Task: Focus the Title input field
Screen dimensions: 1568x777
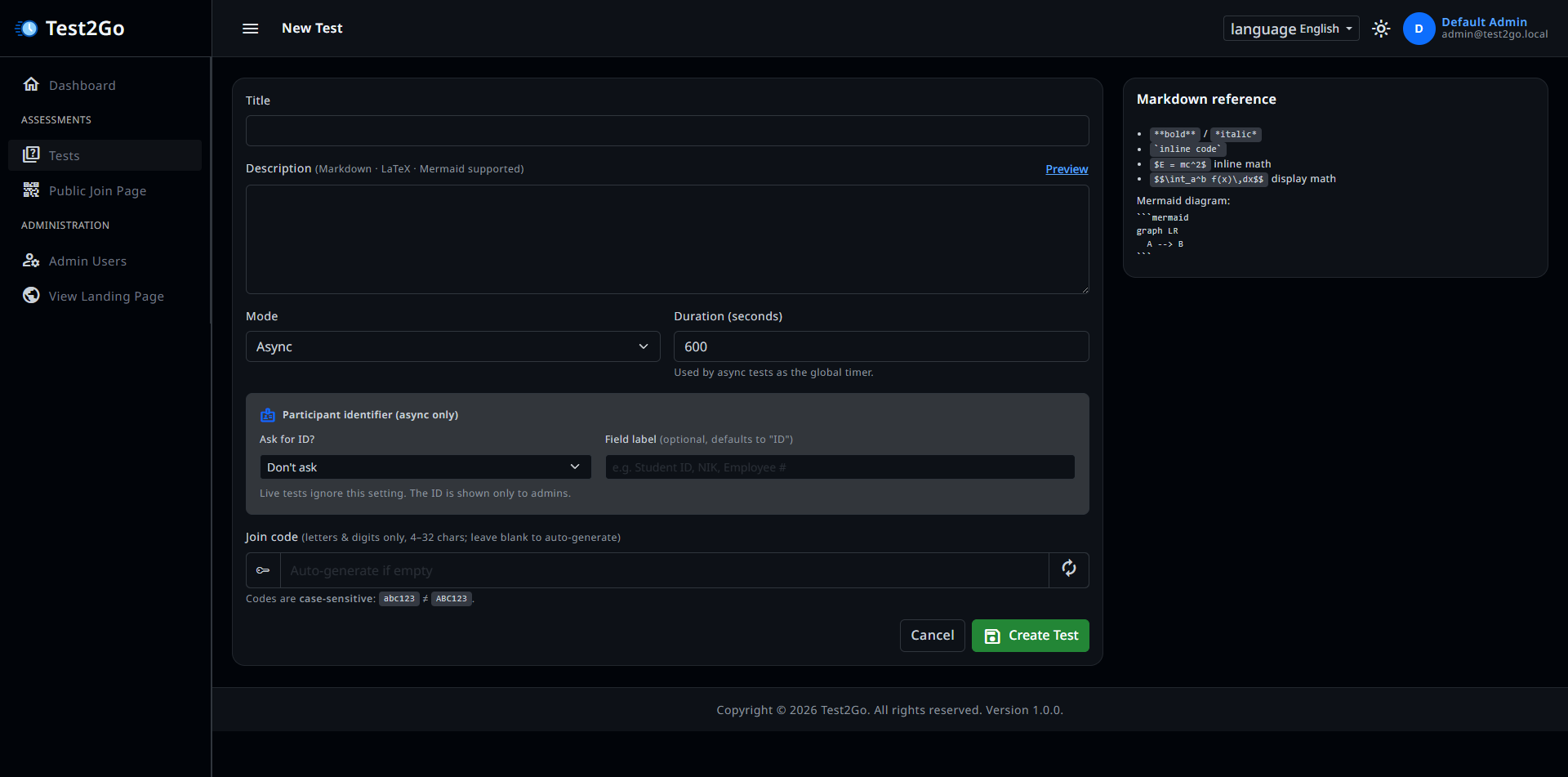Action: coord(667,131)
